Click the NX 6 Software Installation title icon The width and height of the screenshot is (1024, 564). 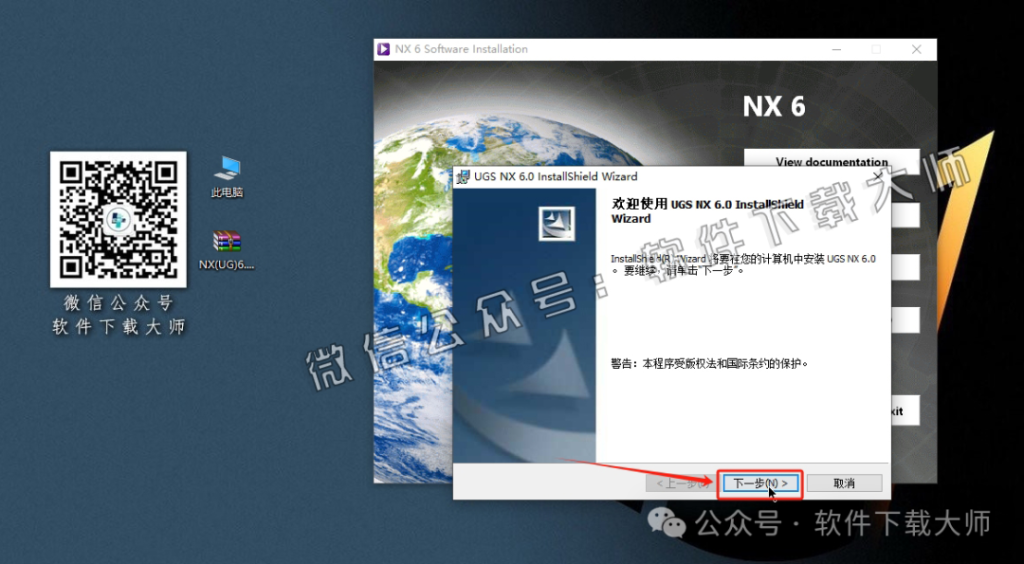383,50
